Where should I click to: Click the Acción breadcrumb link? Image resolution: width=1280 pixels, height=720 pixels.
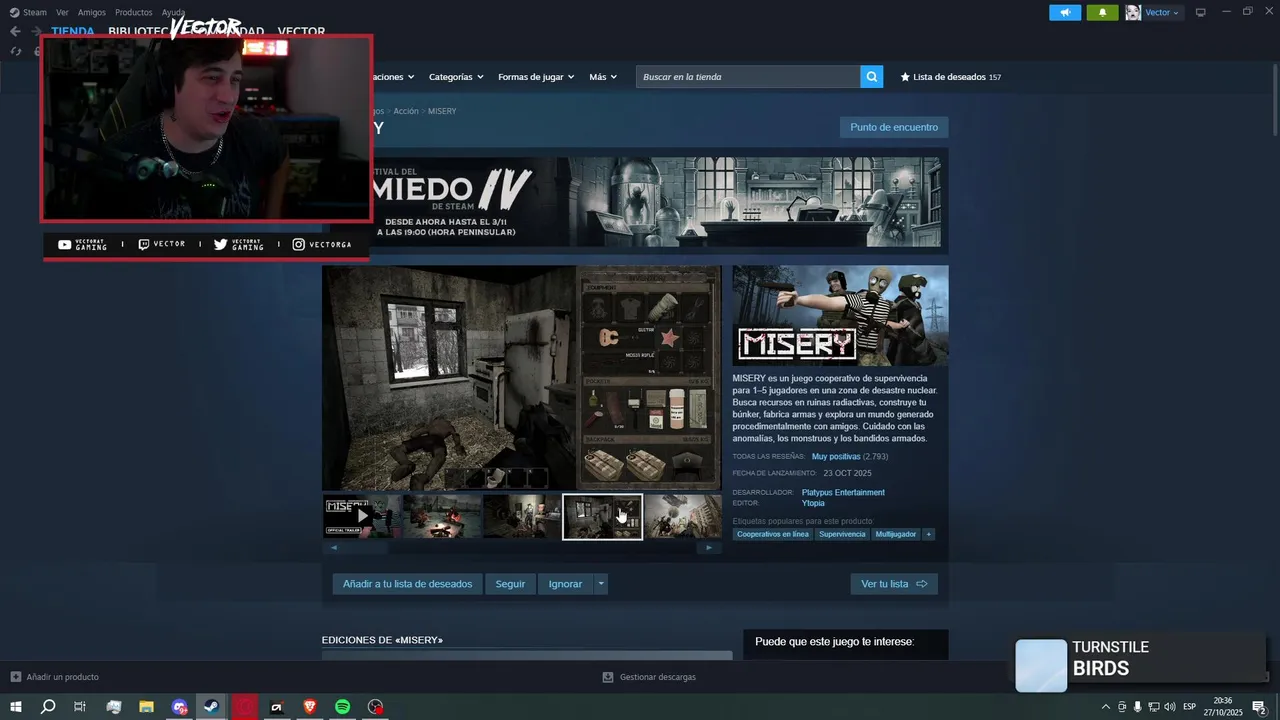coord(406,111)
